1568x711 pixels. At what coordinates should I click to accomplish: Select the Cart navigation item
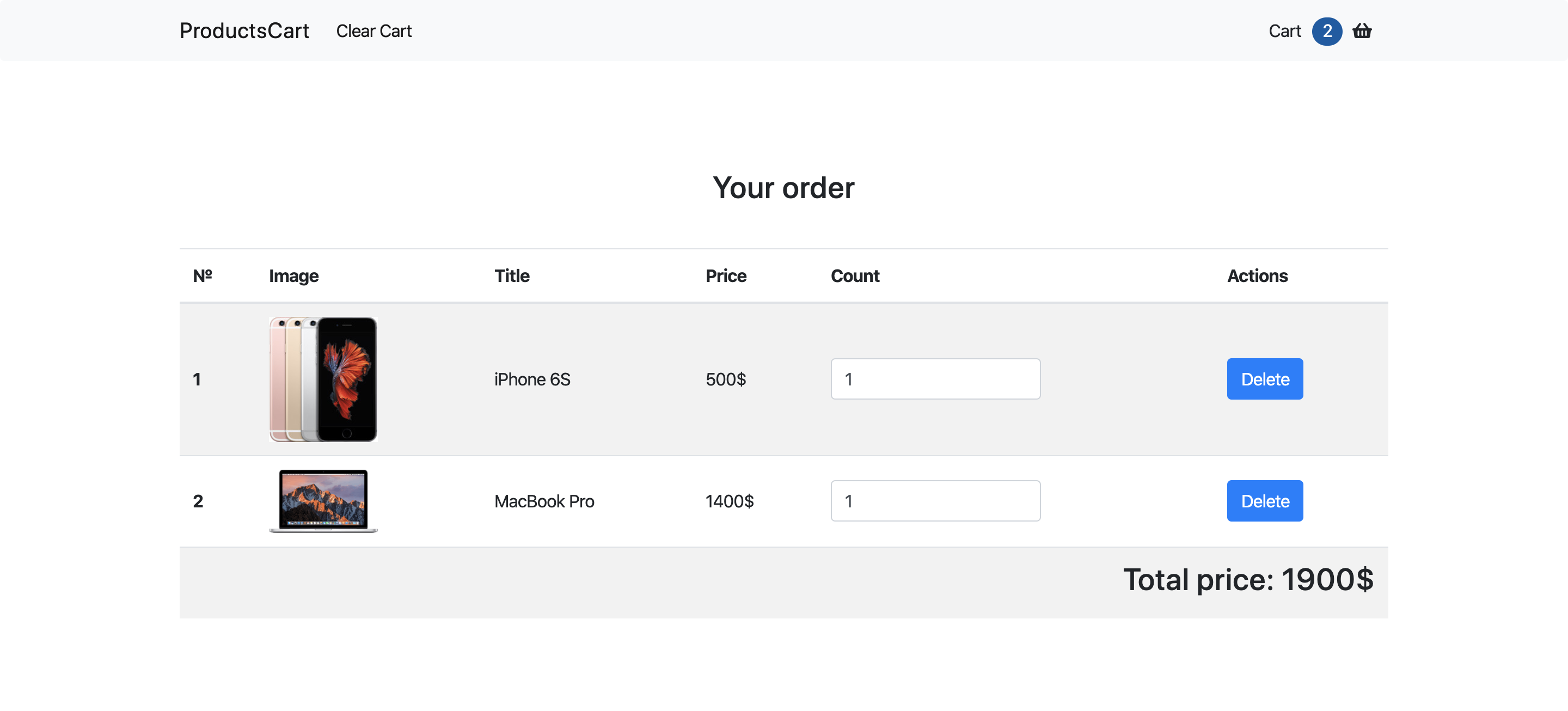(x=1284, y=30)
